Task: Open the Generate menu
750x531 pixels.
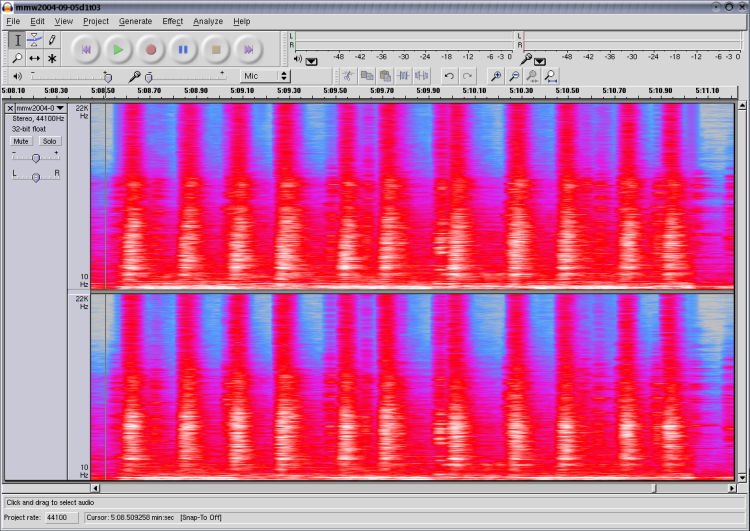Action: (x=135, y=21)
